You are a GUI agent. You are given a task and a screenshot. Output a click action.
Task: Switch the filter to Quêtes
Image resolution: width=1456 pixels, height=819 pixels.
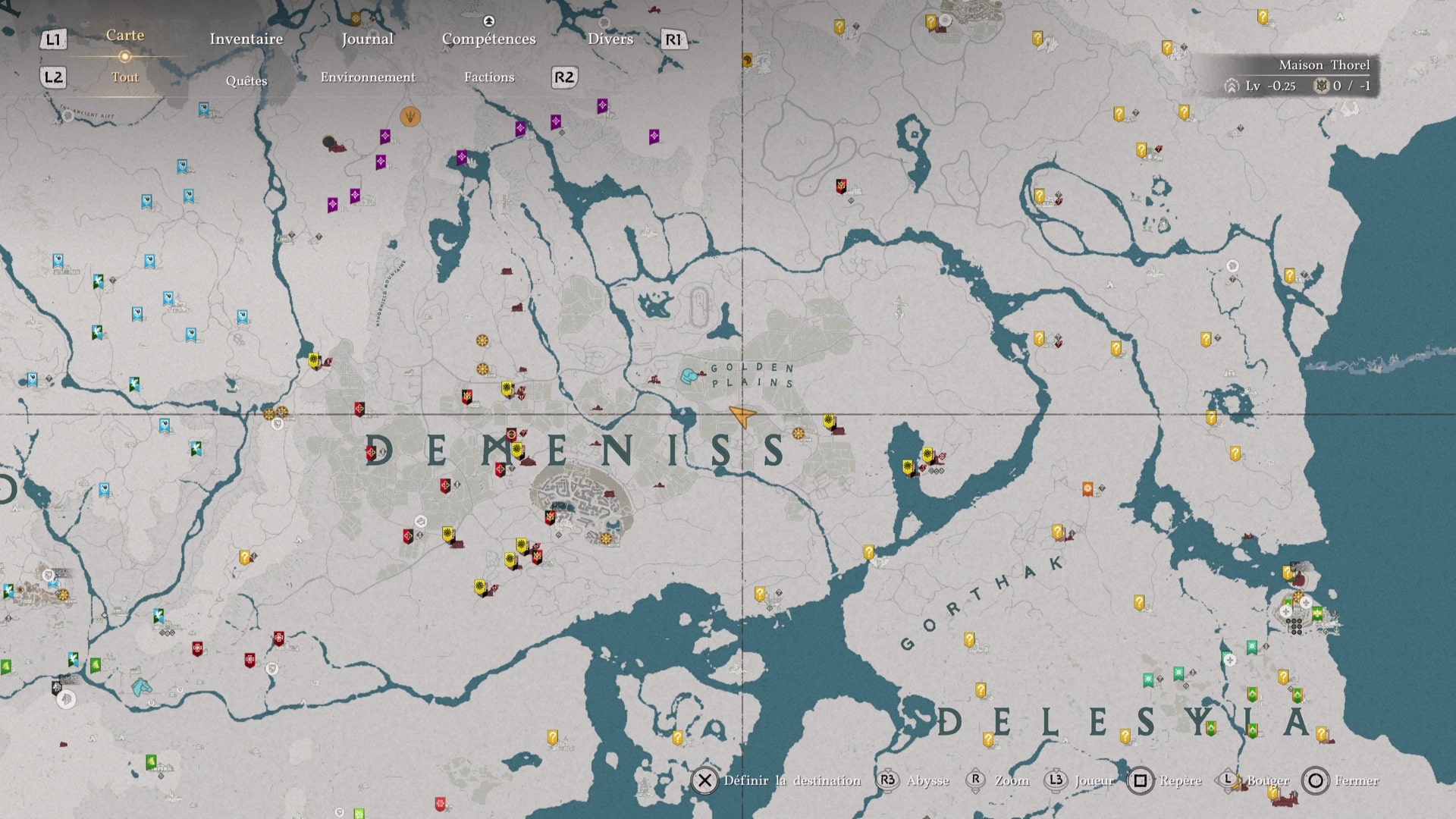tap(246, 80)
